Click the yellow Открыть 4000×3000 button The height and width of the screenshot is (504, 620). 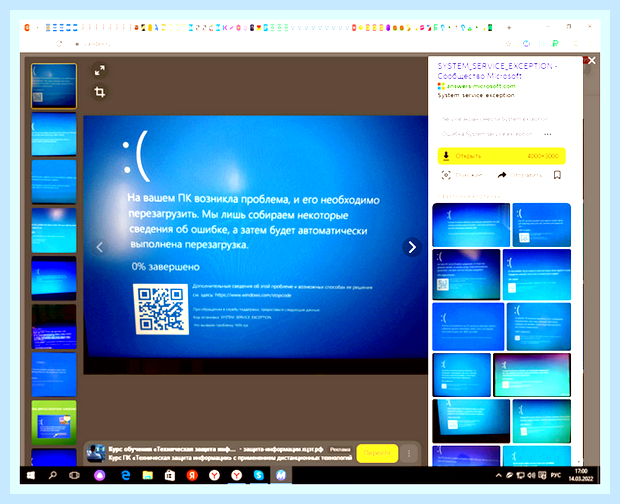click(501, 156)
